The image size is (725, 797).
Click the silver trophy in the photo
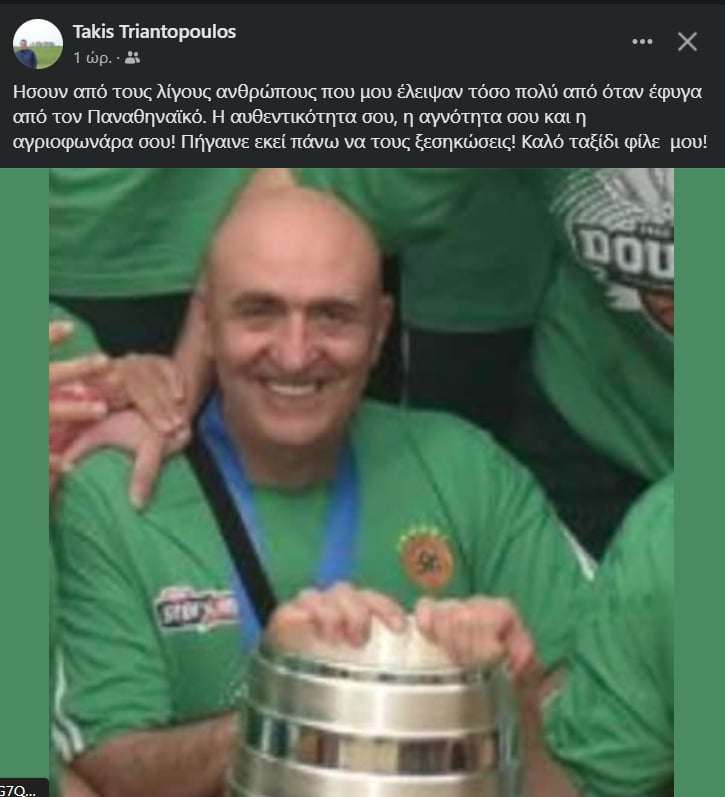click(374, 712)
